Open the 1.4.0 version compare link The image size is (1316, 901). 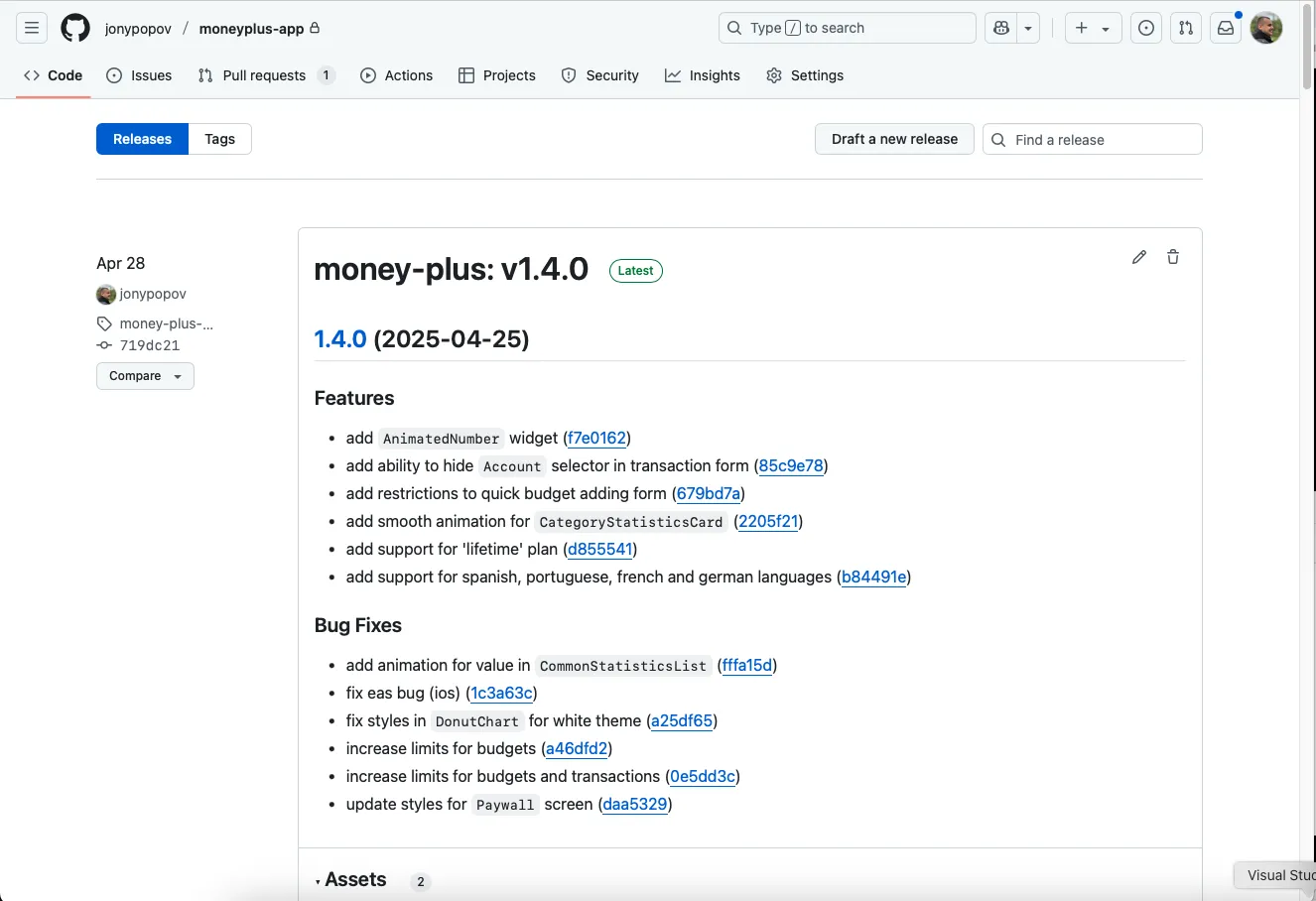click(x=340, y=339)
